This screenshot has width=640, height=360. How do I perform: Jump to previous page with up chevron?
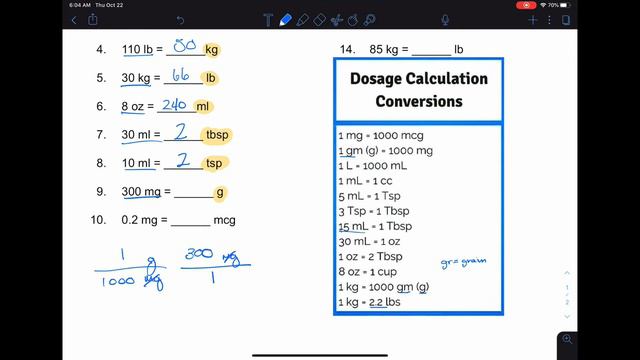tap(567, 273)
